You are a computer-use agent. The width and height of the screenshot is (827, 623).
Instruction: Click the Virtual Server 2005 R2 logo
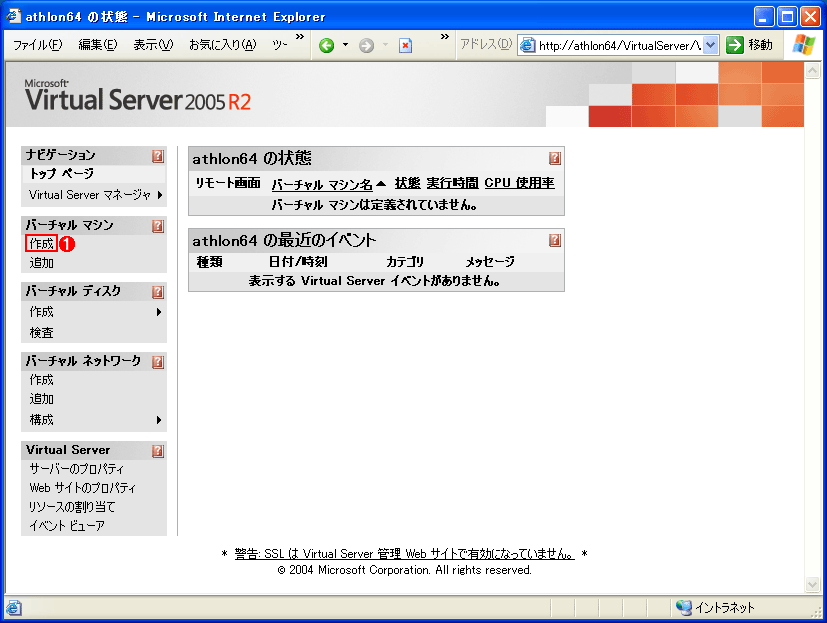tap(138, 96)
